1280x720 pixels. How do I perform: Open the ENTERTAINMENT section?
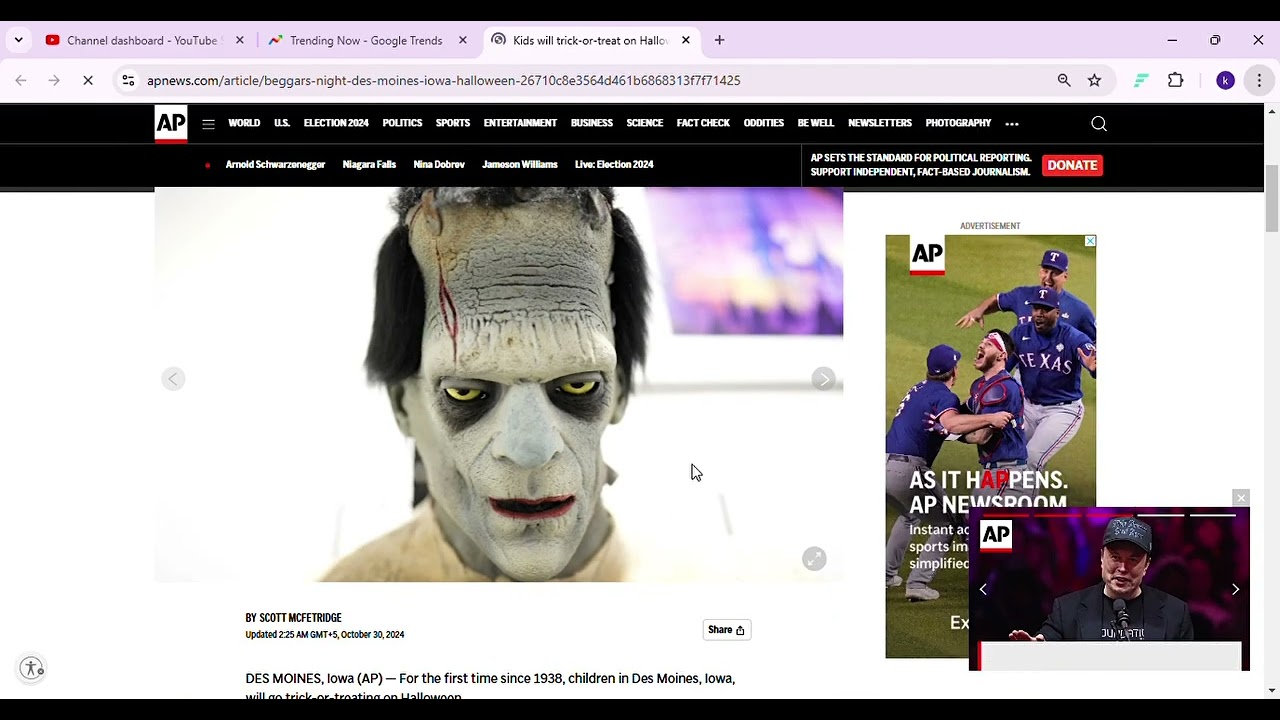tap(520, 123)
